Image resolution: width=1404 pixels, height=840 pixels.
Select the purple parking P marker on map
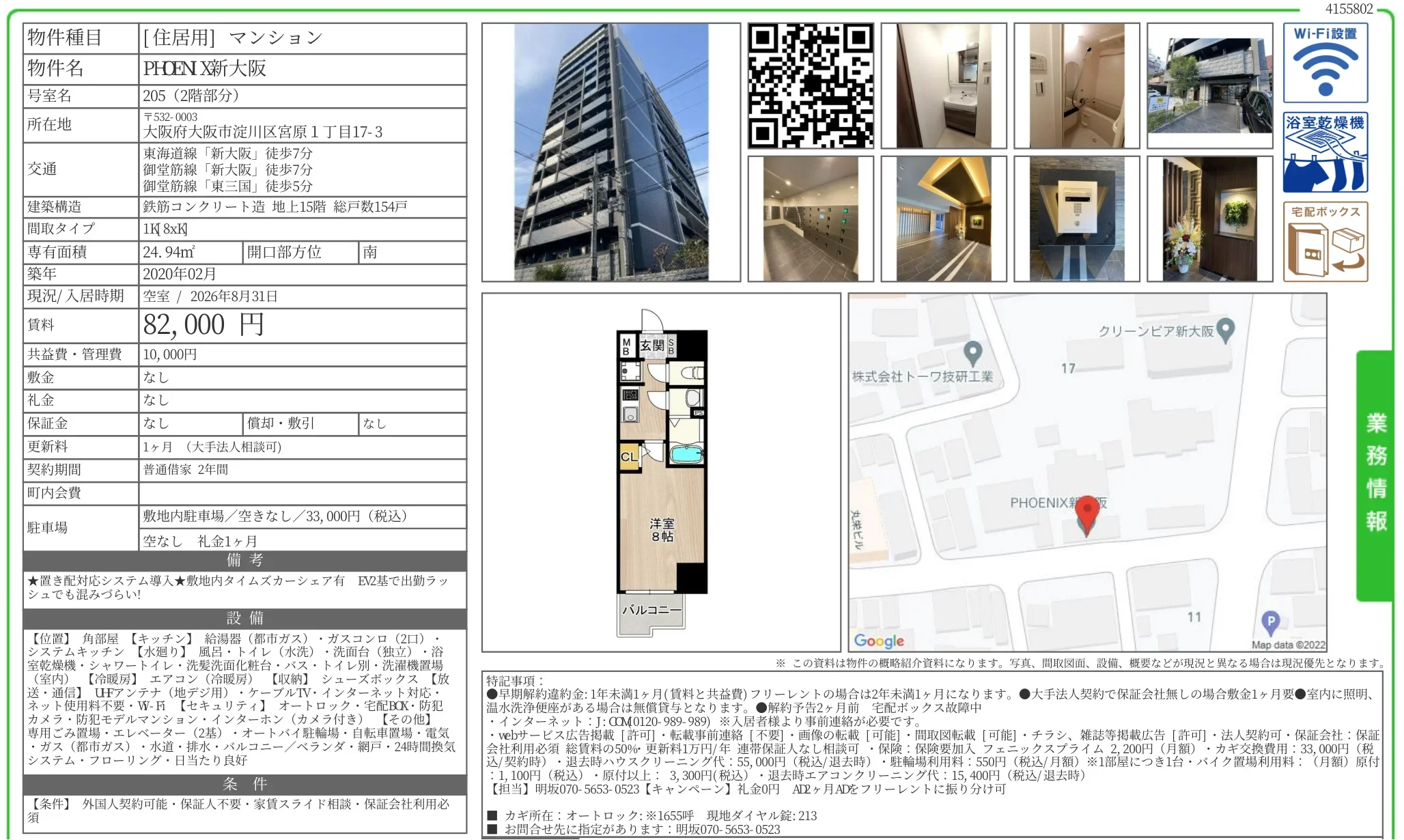tap(1270, 623)
